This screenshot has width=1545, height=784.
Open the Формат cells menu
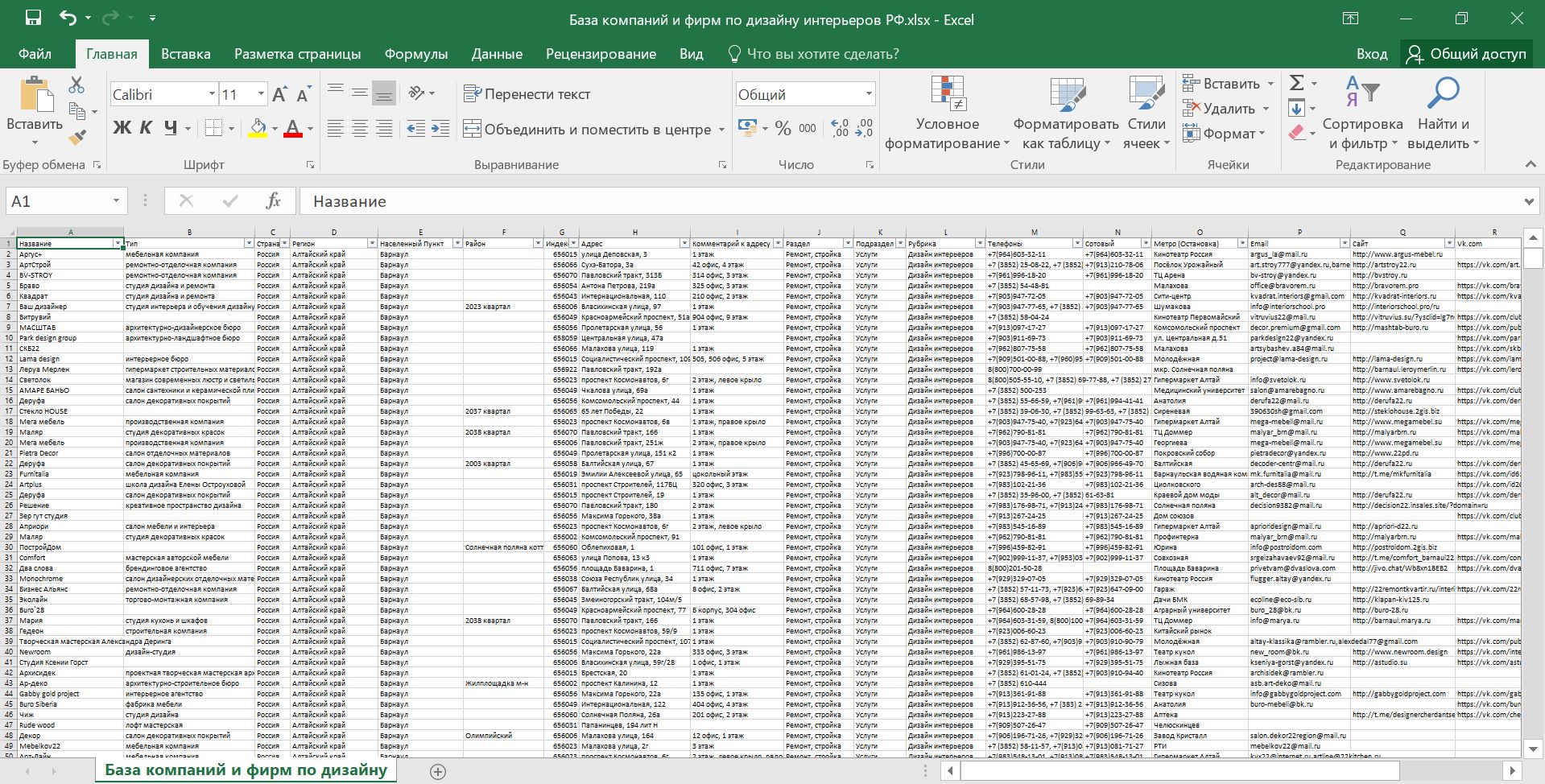pyautogui.click(x=1225, y=134)
